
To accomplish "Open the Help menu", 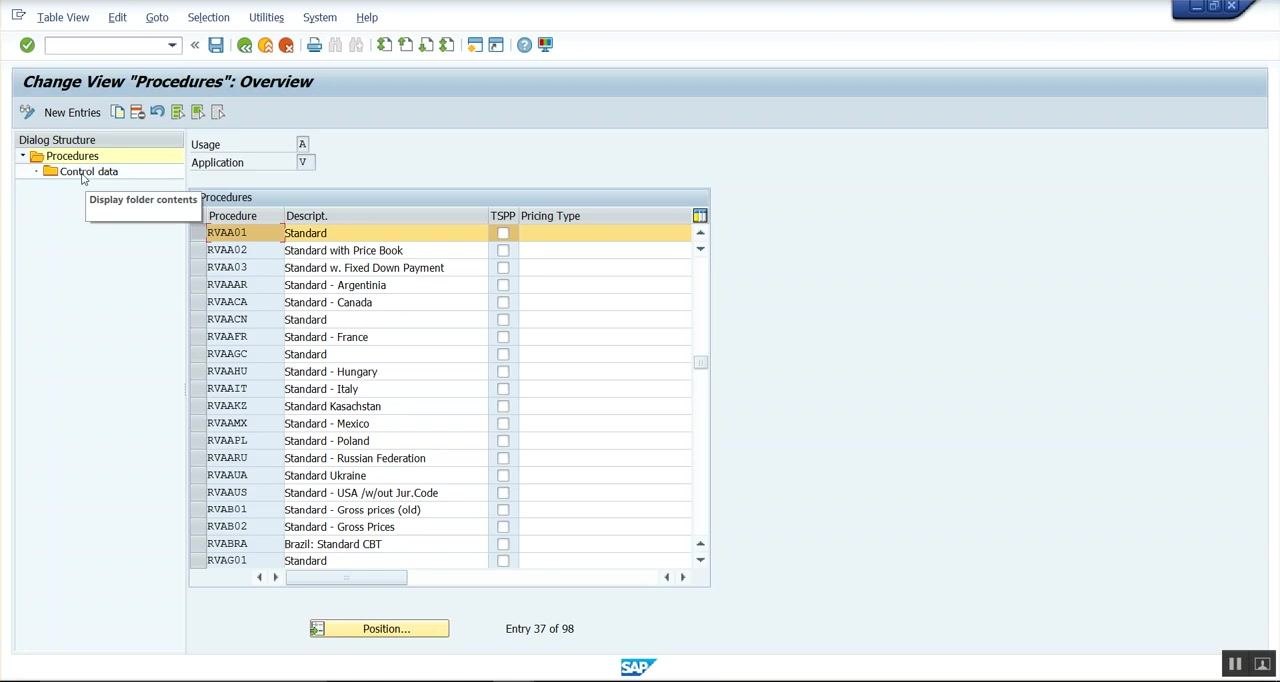I will coord(367,17).
